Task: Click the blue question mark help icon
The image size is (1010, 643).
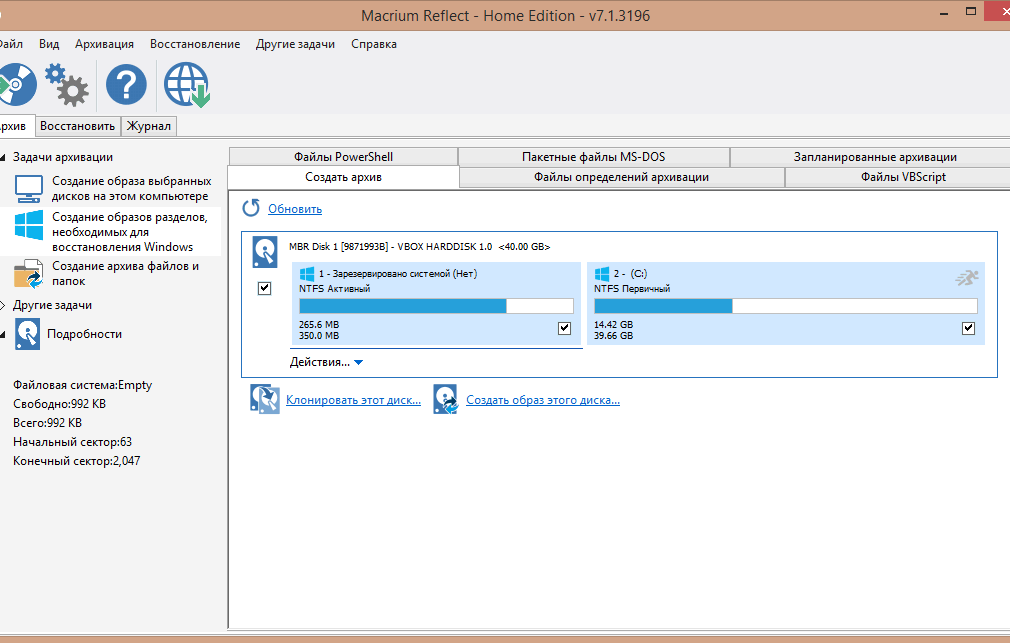Action: [x=126, y=84]
